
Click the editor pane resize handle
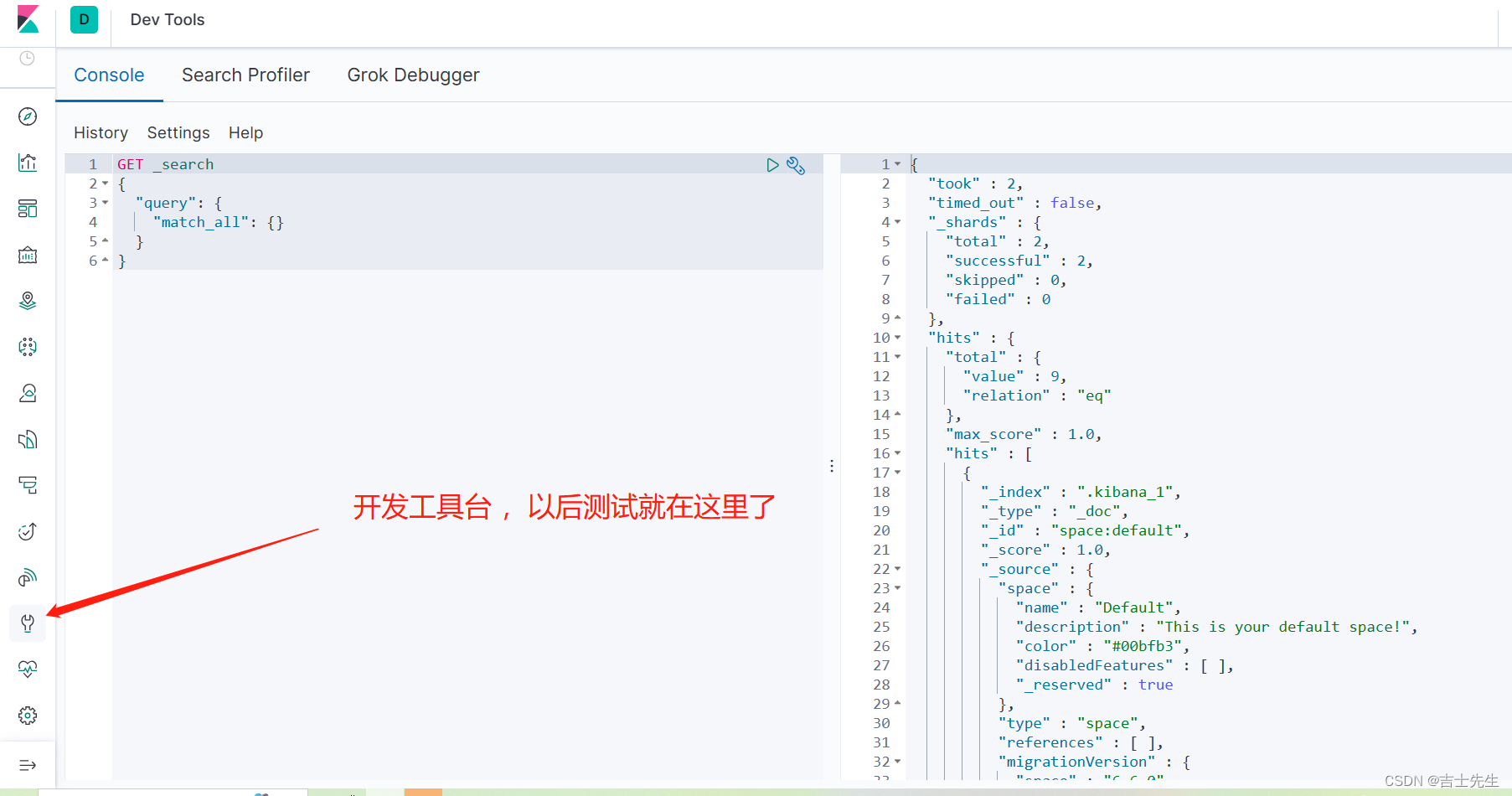point(832,466)
